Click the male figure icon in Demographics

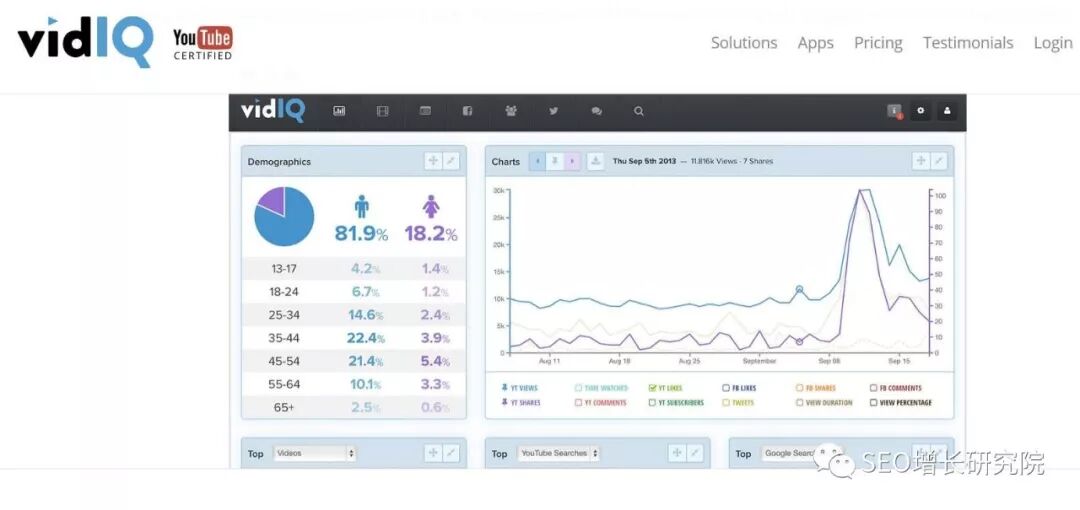click(x=362, y=206)
